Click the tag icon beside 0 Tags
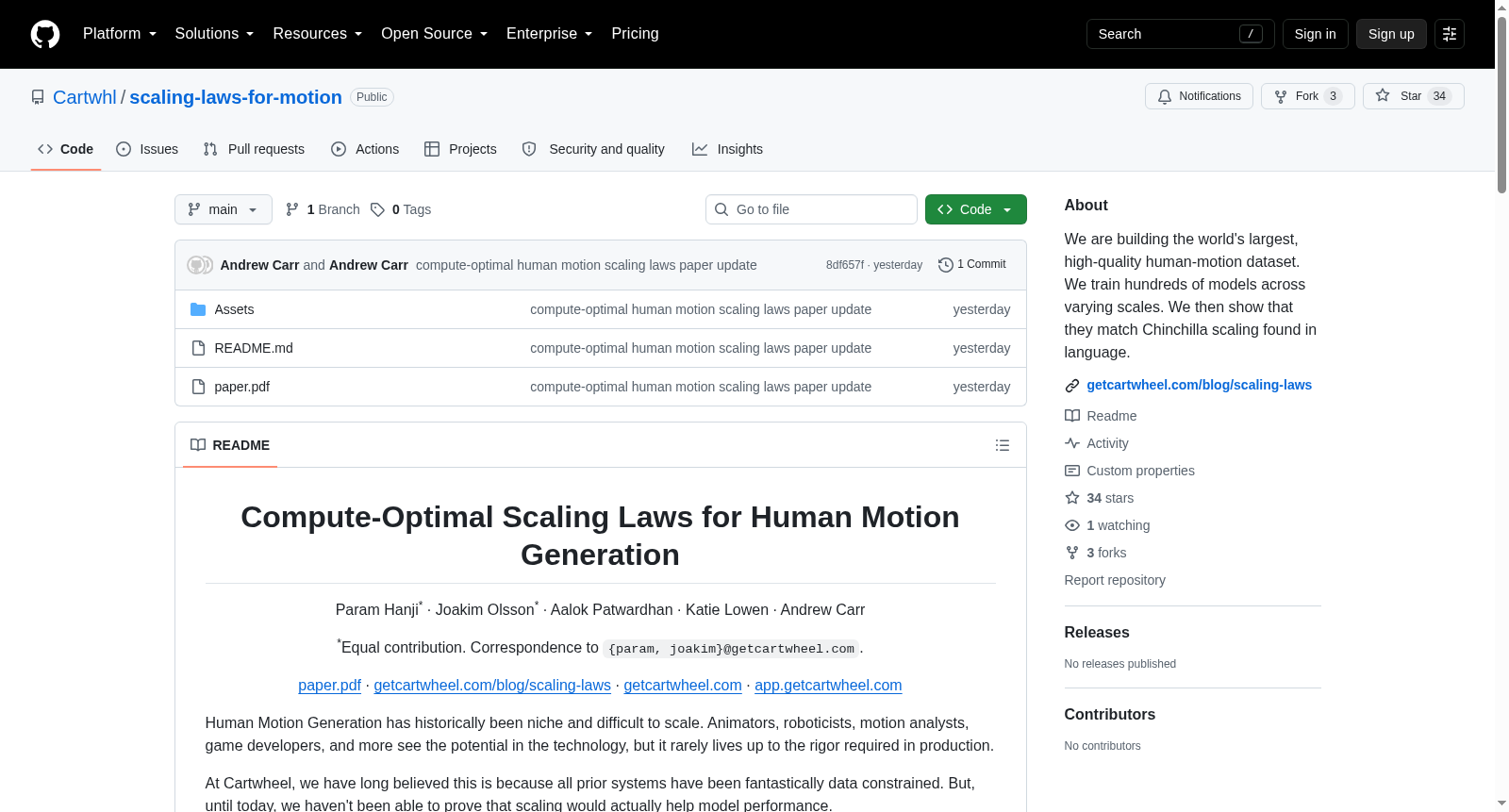The image size is (1509, 812). pos(377,209)
